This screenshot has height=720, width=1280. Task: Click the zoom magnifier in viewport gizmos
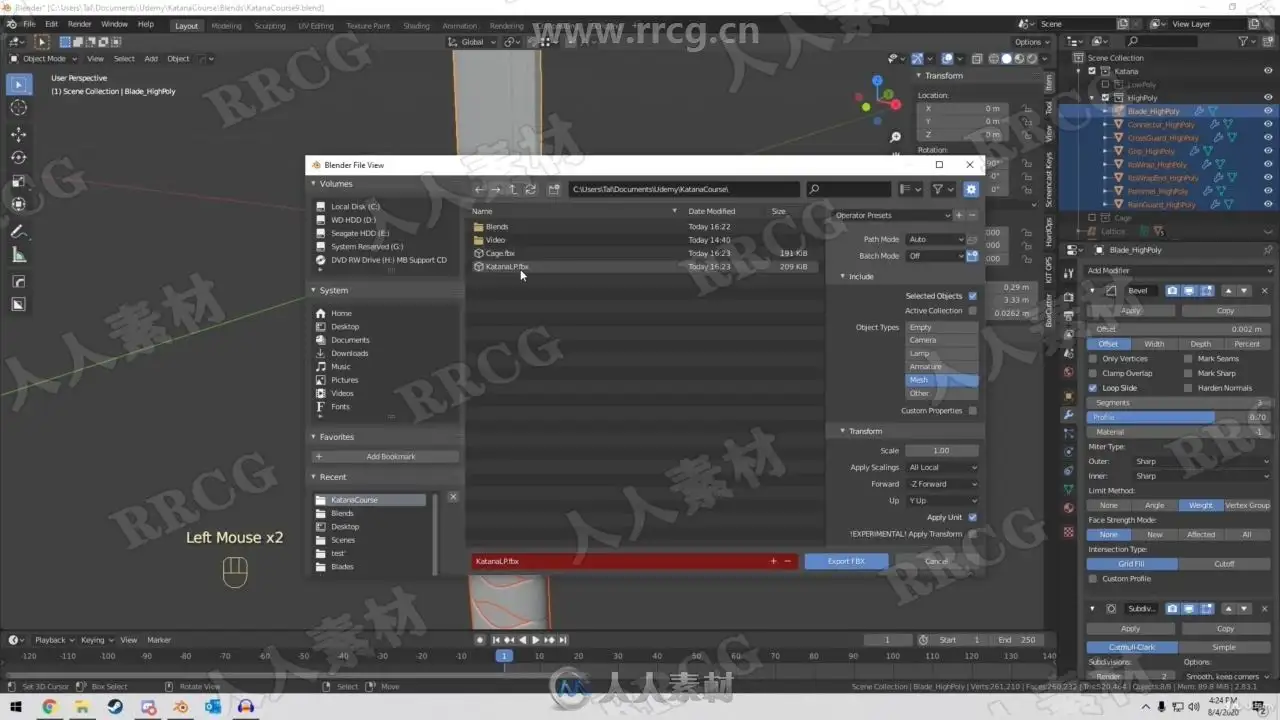[895, 137]
